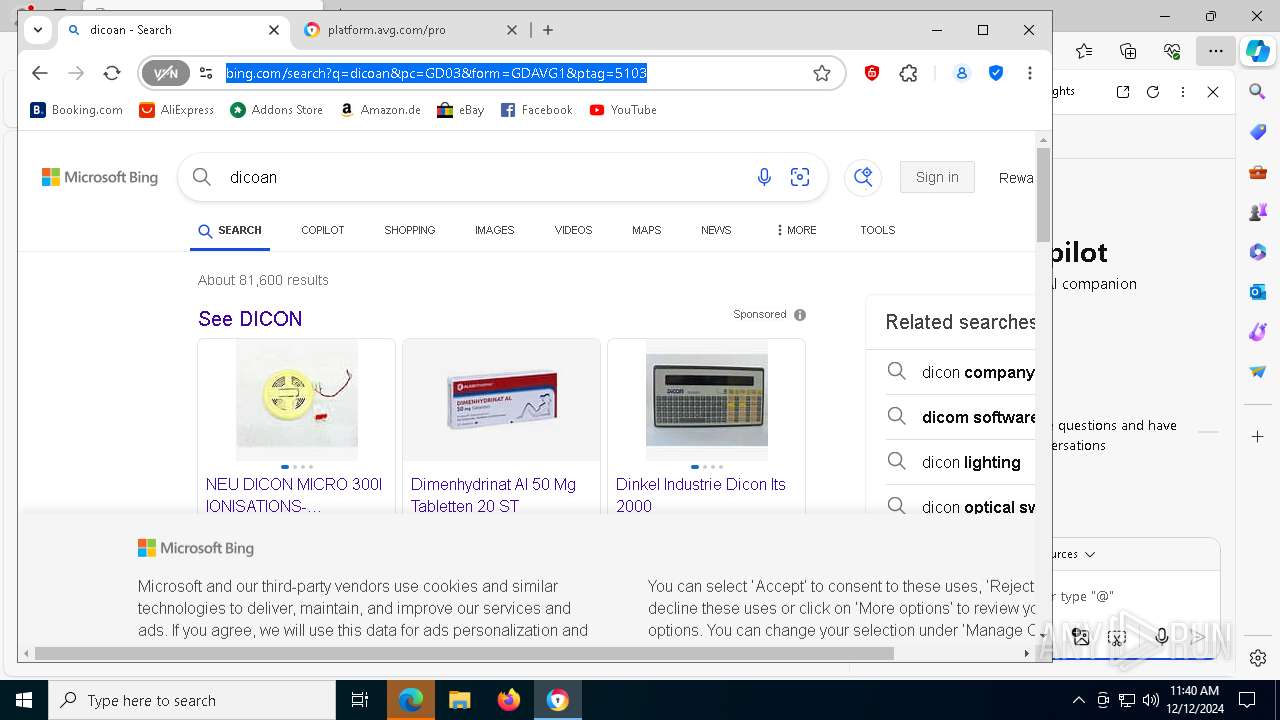Screen dimensions: 1280x720
Task: Add a sidebar app with plus icon
Action: [1258, 437]
